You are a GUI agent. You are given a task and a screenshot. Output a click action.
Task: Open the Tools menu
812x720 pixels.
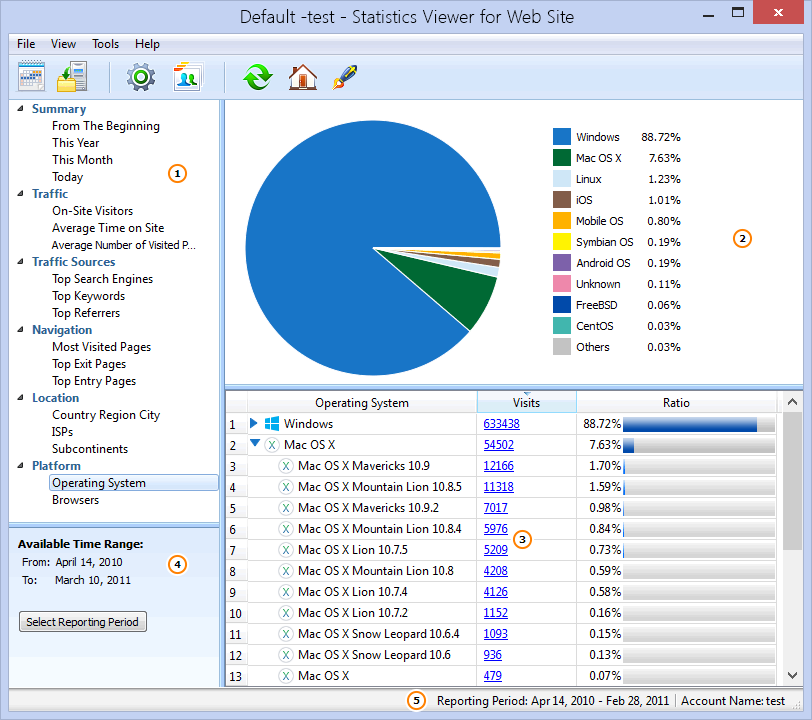pyautogui.click(x=106, y=44)
